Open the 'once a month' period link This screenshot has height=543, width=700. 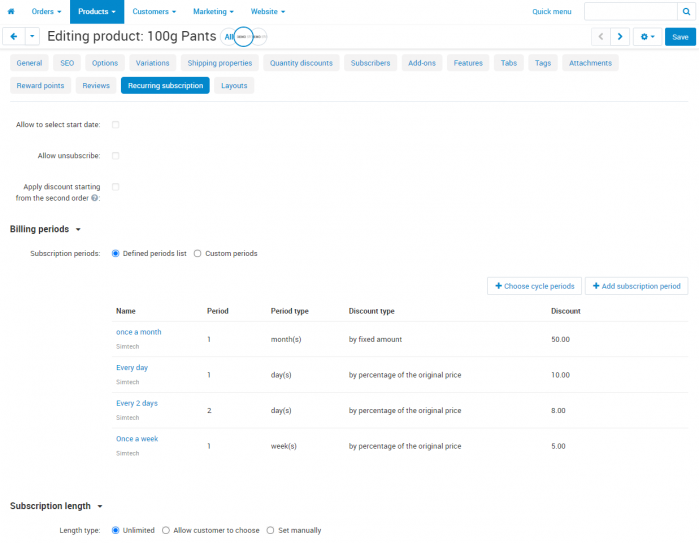pyautogui.click(x=138, y=332)
